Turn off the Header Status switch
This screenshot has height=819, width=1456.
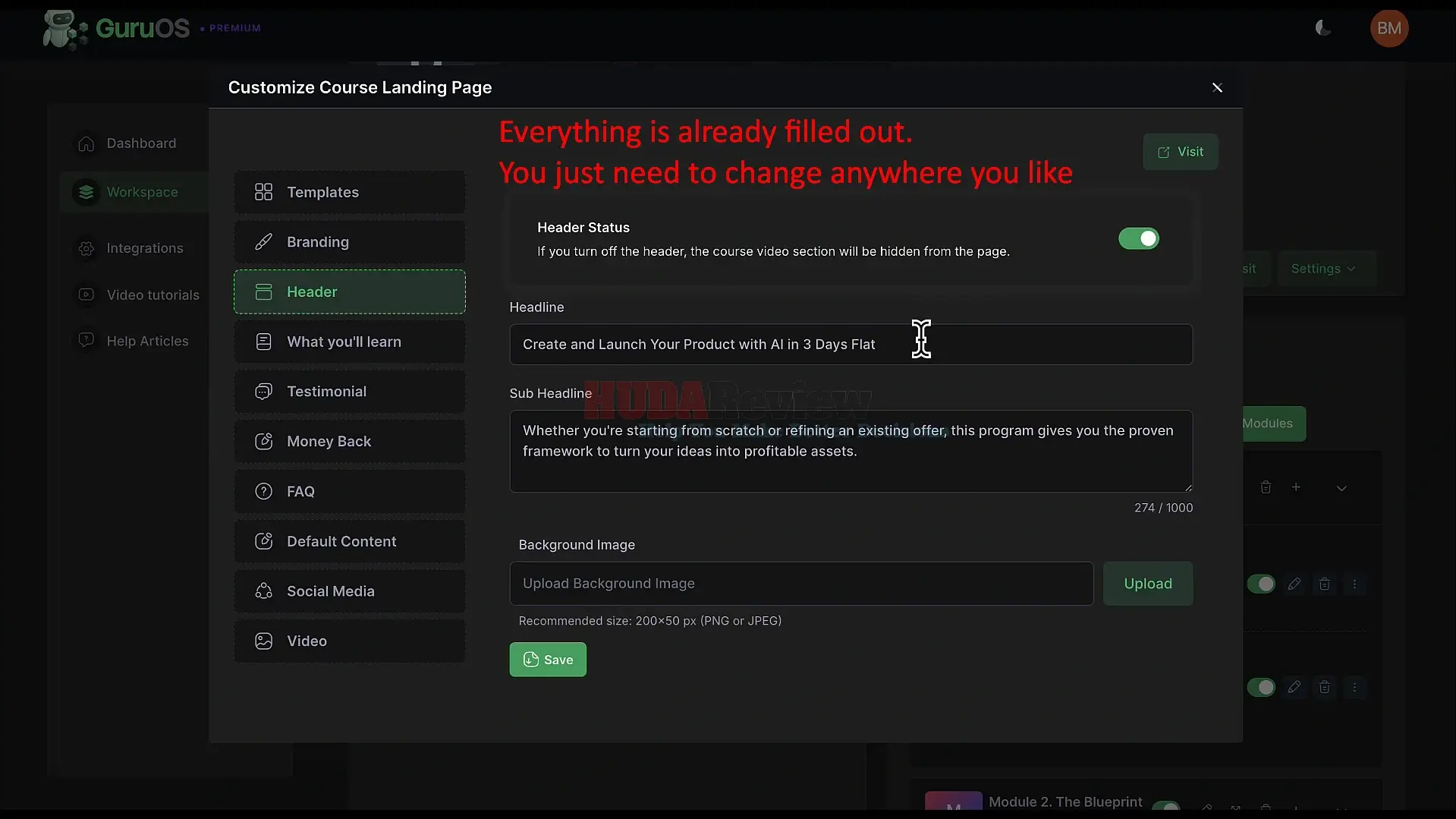point(1138,239)
